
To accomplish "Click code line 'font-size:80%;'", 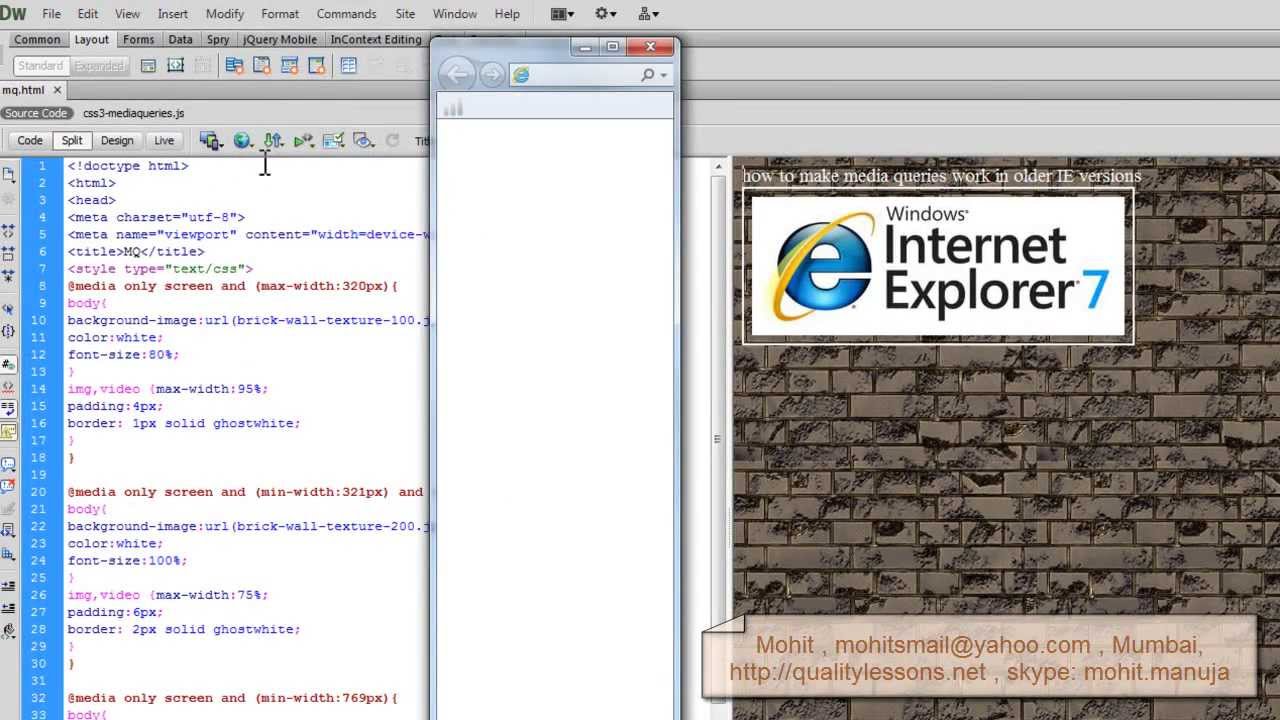I will tap(123, 354).
